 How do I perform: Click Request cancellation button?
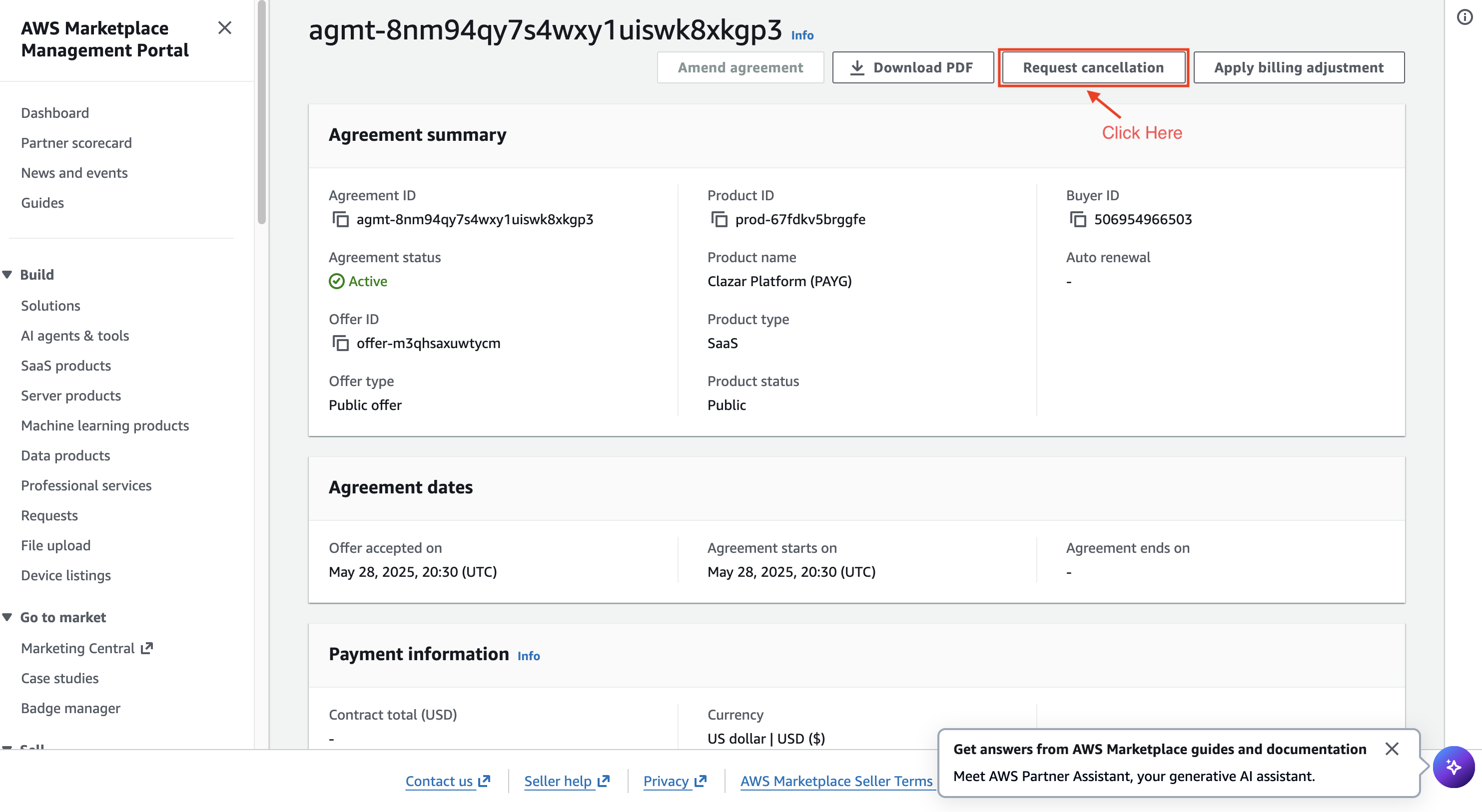point(1093,67)
